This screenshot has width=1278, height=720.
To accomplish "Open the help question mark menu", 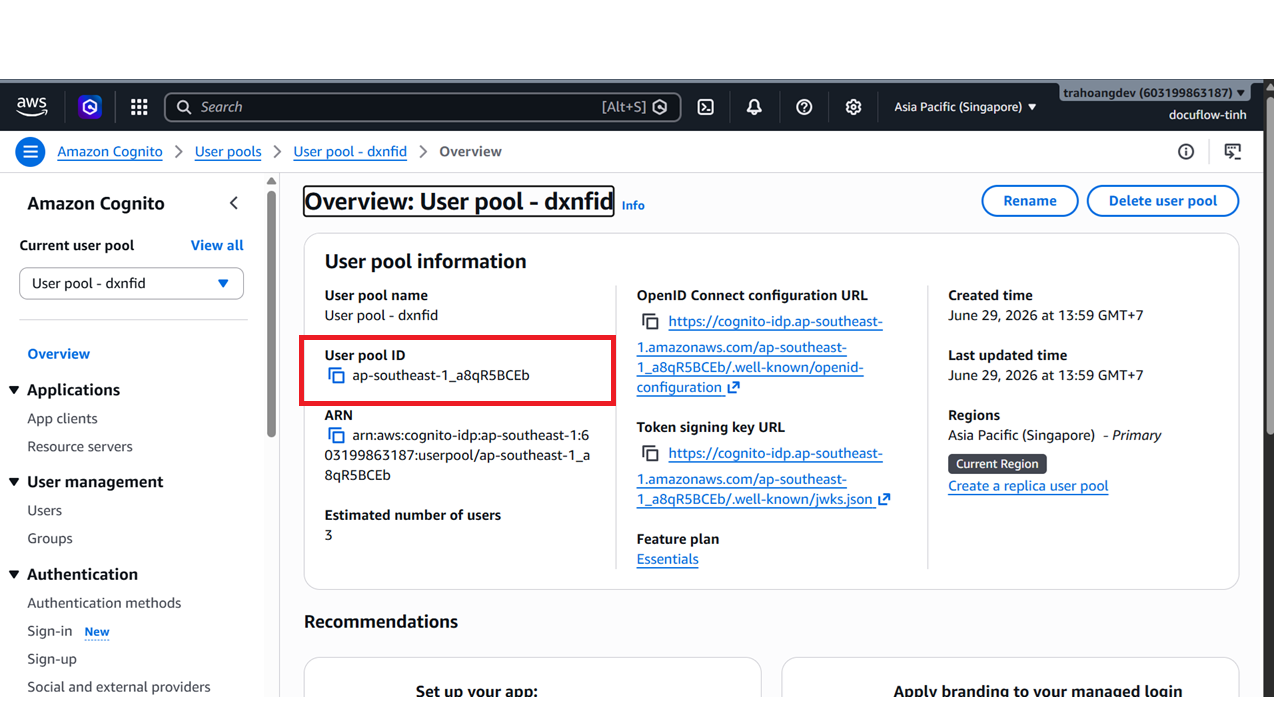I will coord(804,107).
